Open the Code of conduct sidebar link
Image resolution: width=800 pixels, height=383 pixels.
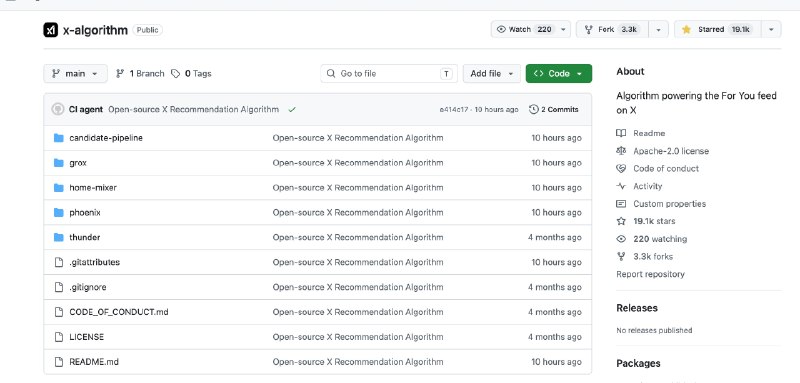click(x=666, y=168)
